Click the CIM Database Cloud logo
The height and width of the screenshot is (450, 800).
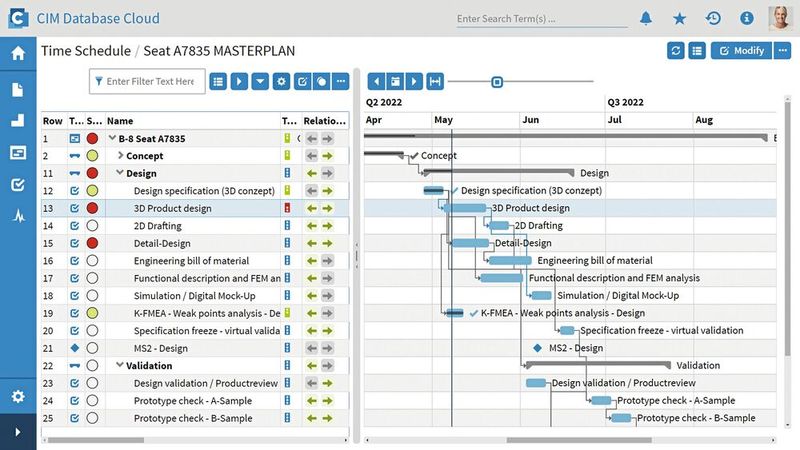coord(18,18)
